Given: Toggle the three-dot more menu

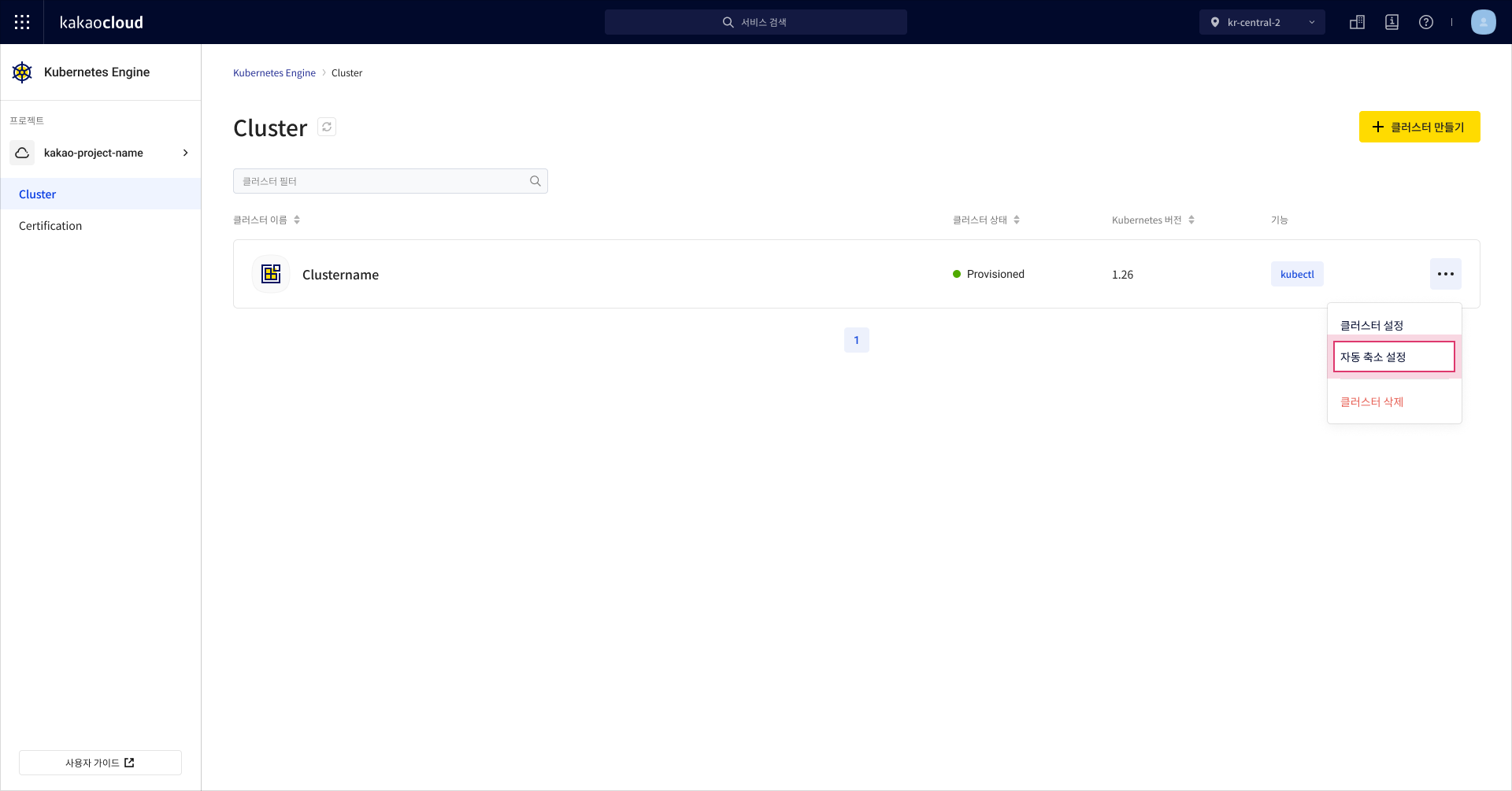Looking at the screenshot, I should coord(1446,274).
